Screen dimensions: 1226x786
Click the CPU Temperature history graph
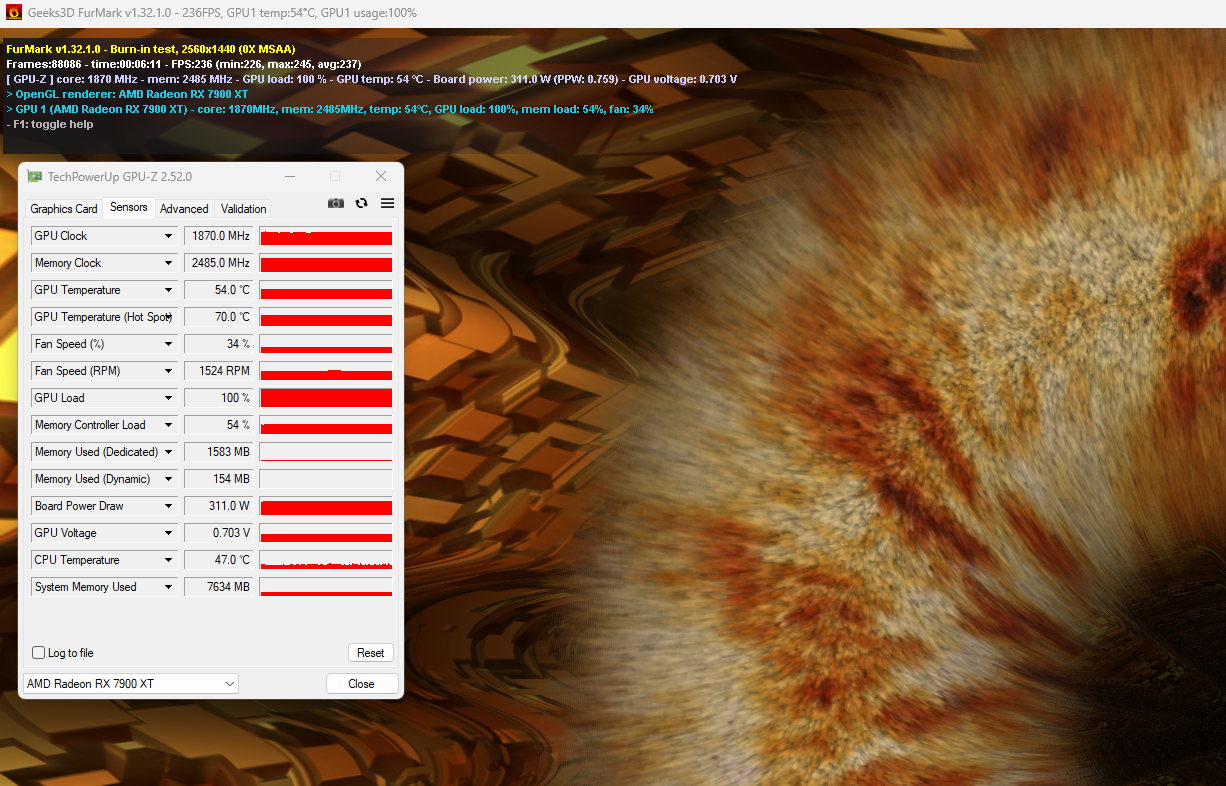(x=326, y=560)
